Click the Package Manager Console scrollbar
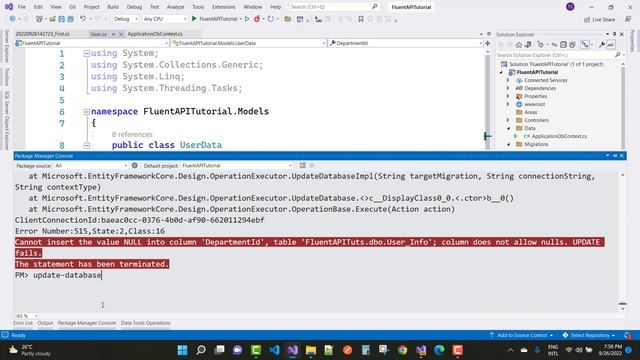 tap(622, 241)
